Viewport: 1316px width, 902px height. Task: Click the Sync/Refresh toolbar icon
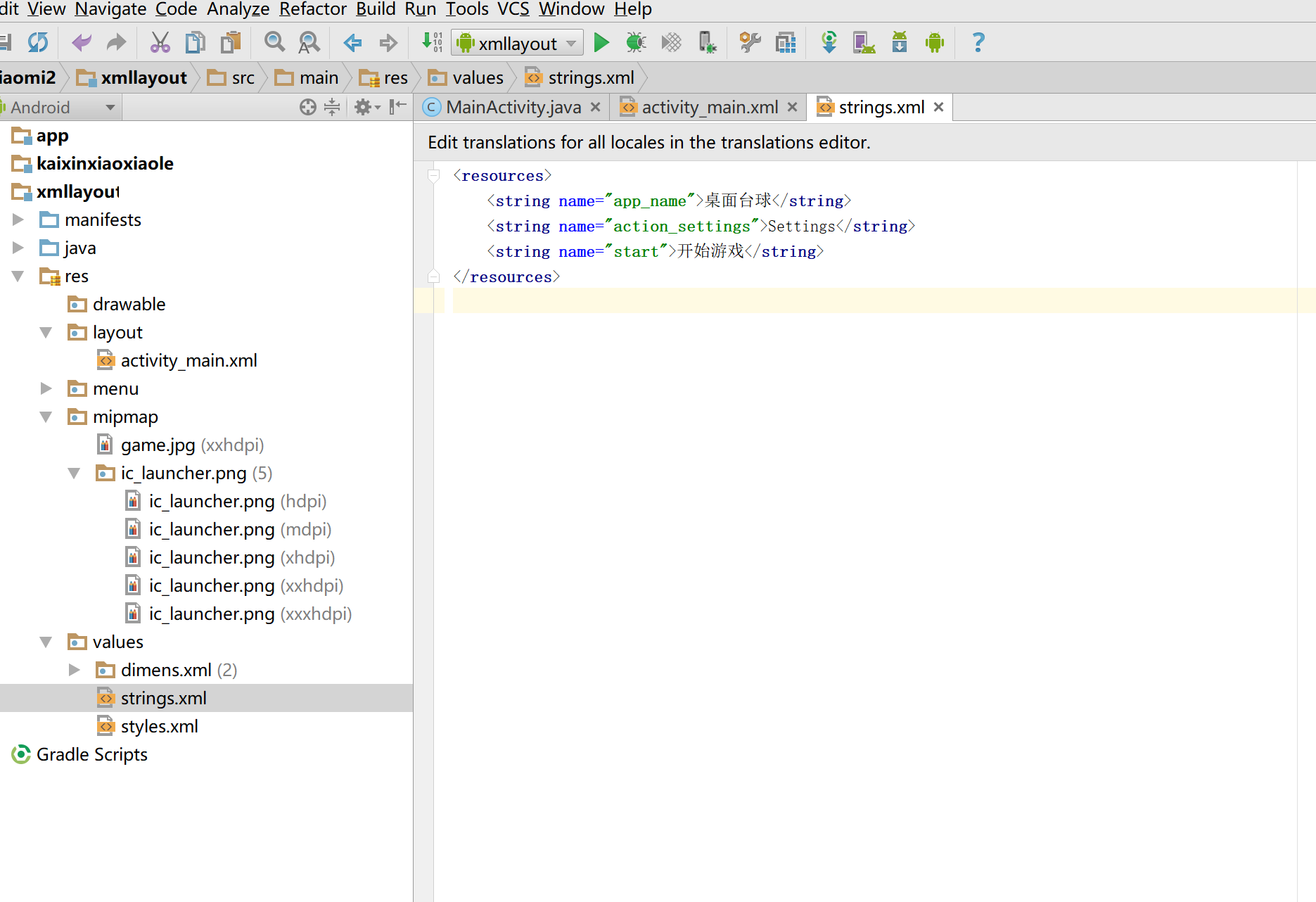(x=38, y=43)
